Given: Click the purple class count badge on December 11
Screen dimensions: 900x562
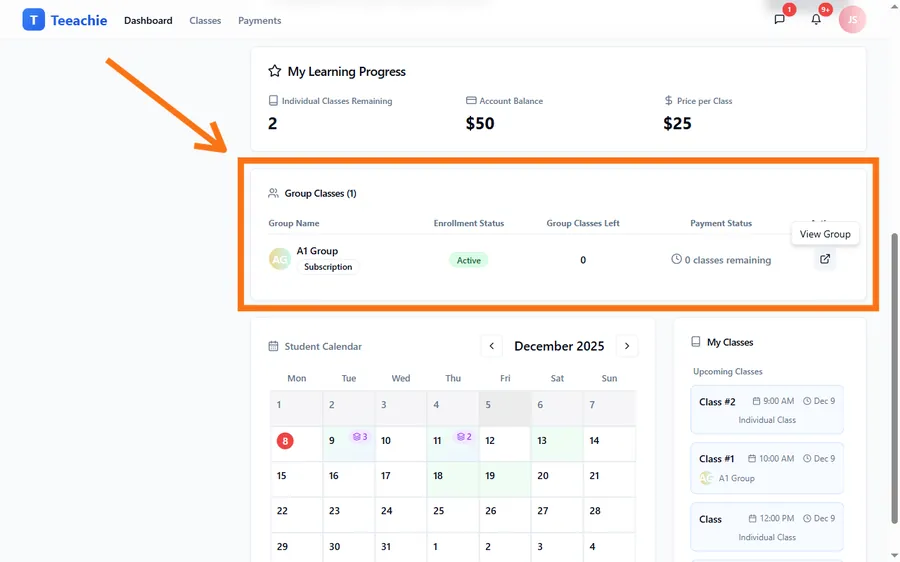Looking at the screenshot, I should coord(464,437).
